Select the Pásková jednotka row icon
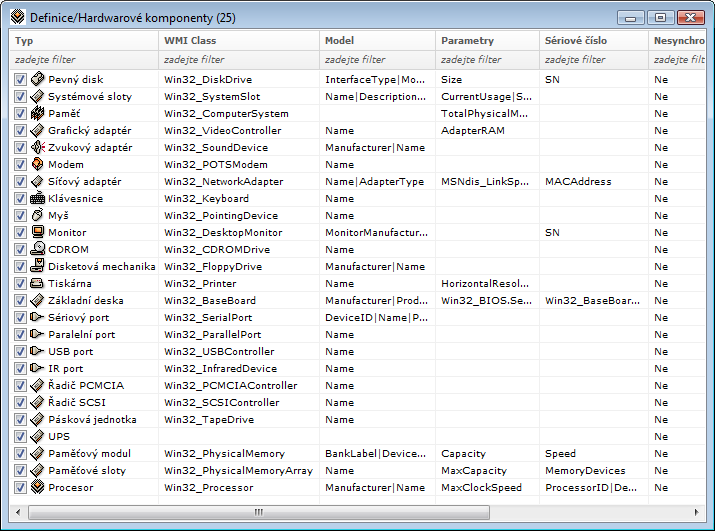Screen dimensions: 715x531 37,419
